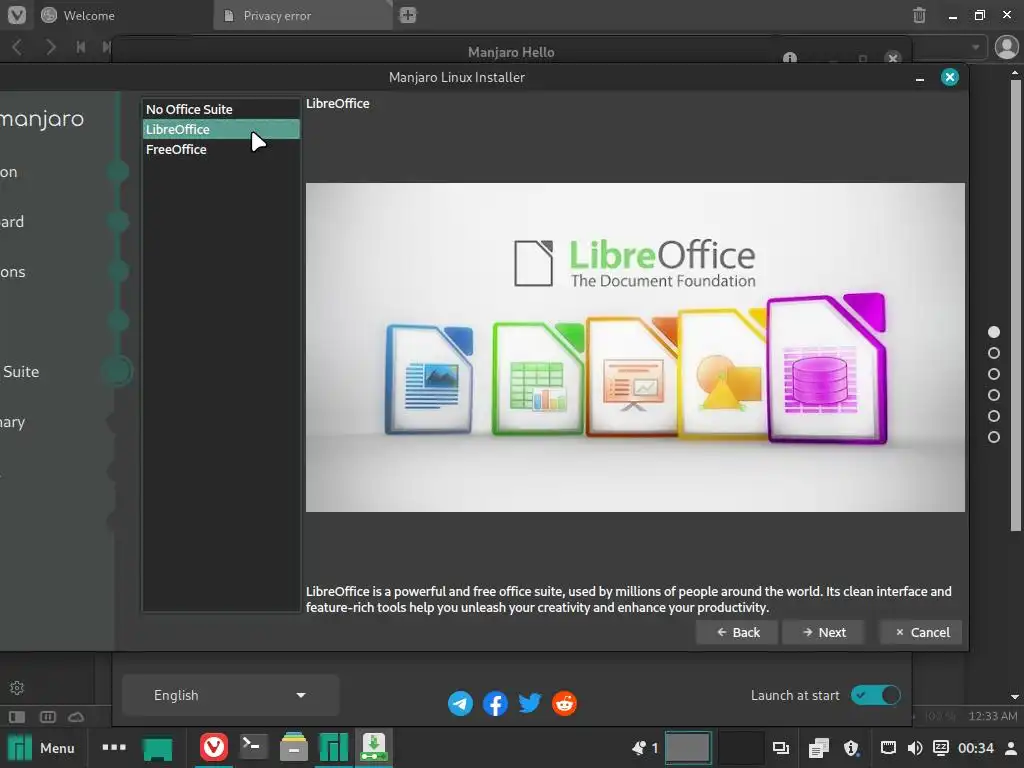The image size is (1024, 768).
Task: Cancel the Manjaro Linux installation
Action: [x=921, y=632]
